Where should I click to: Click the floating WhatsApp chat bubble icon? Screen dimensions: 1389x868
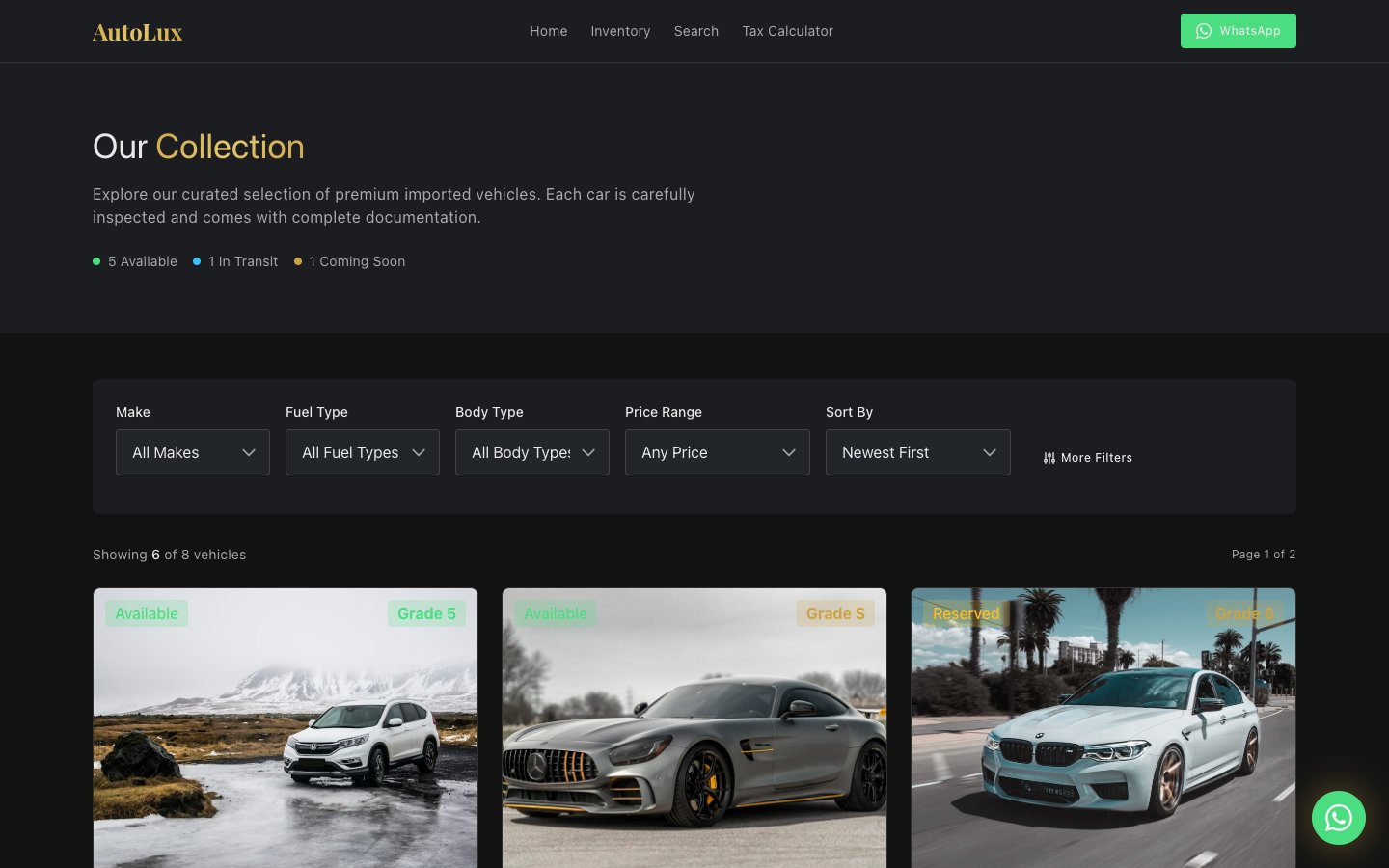tap(1339, 818)
